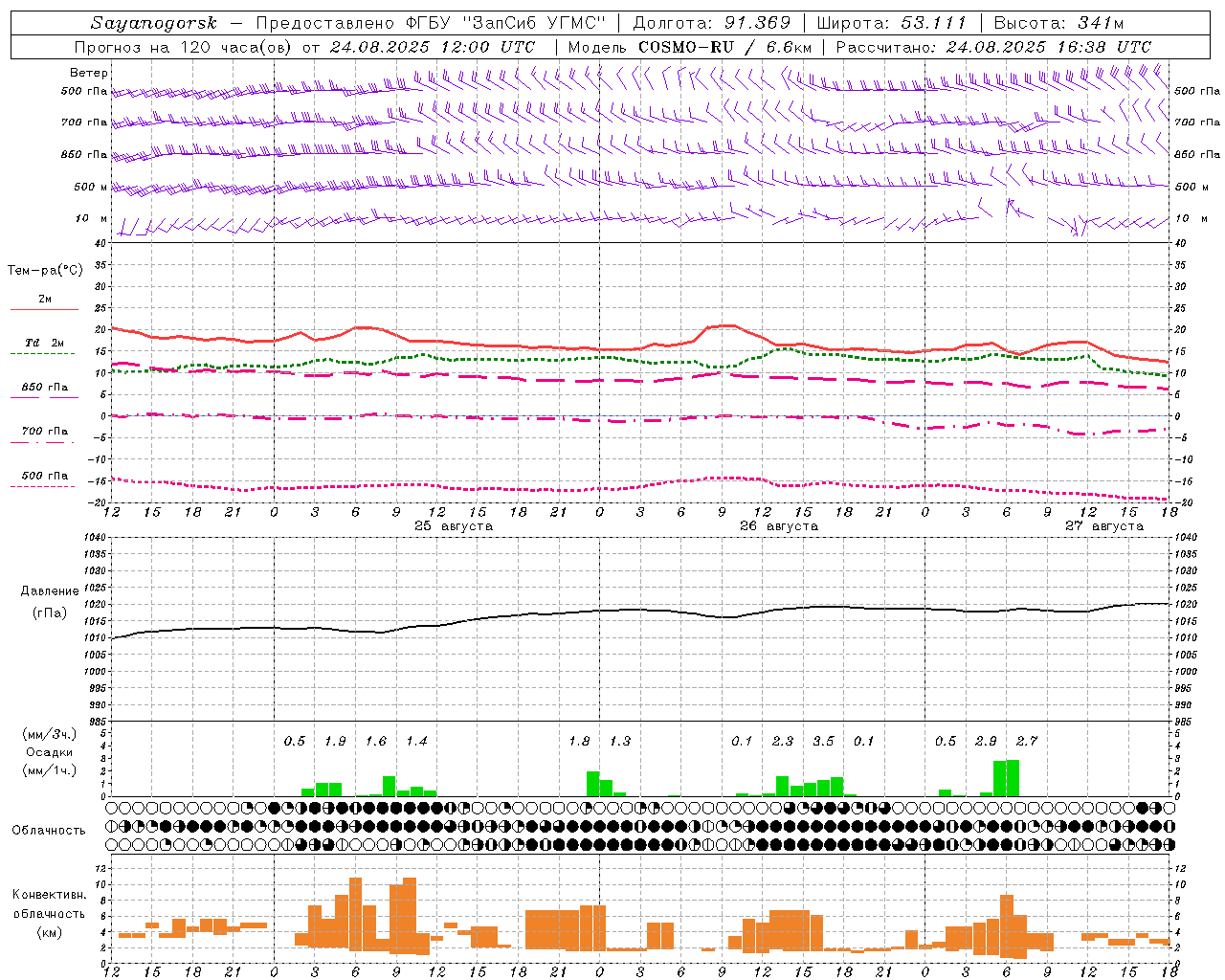Click the Td 2м dew point legend entry
Screen dimensions: 1225x980
pos(44,343)
